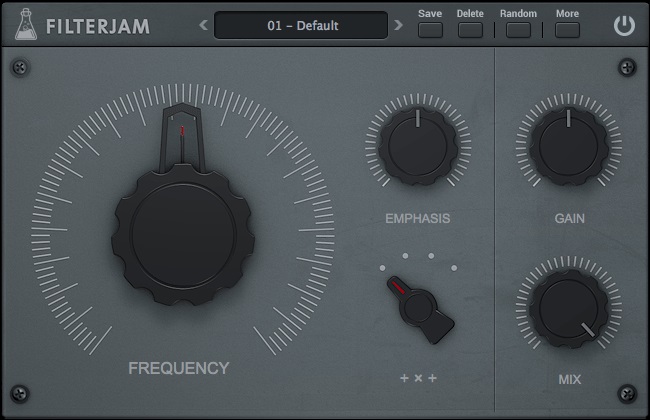This screenshot has height=420, width=650.
Task: Click the top-left panel screw icon
Action: tap(20, 68)
